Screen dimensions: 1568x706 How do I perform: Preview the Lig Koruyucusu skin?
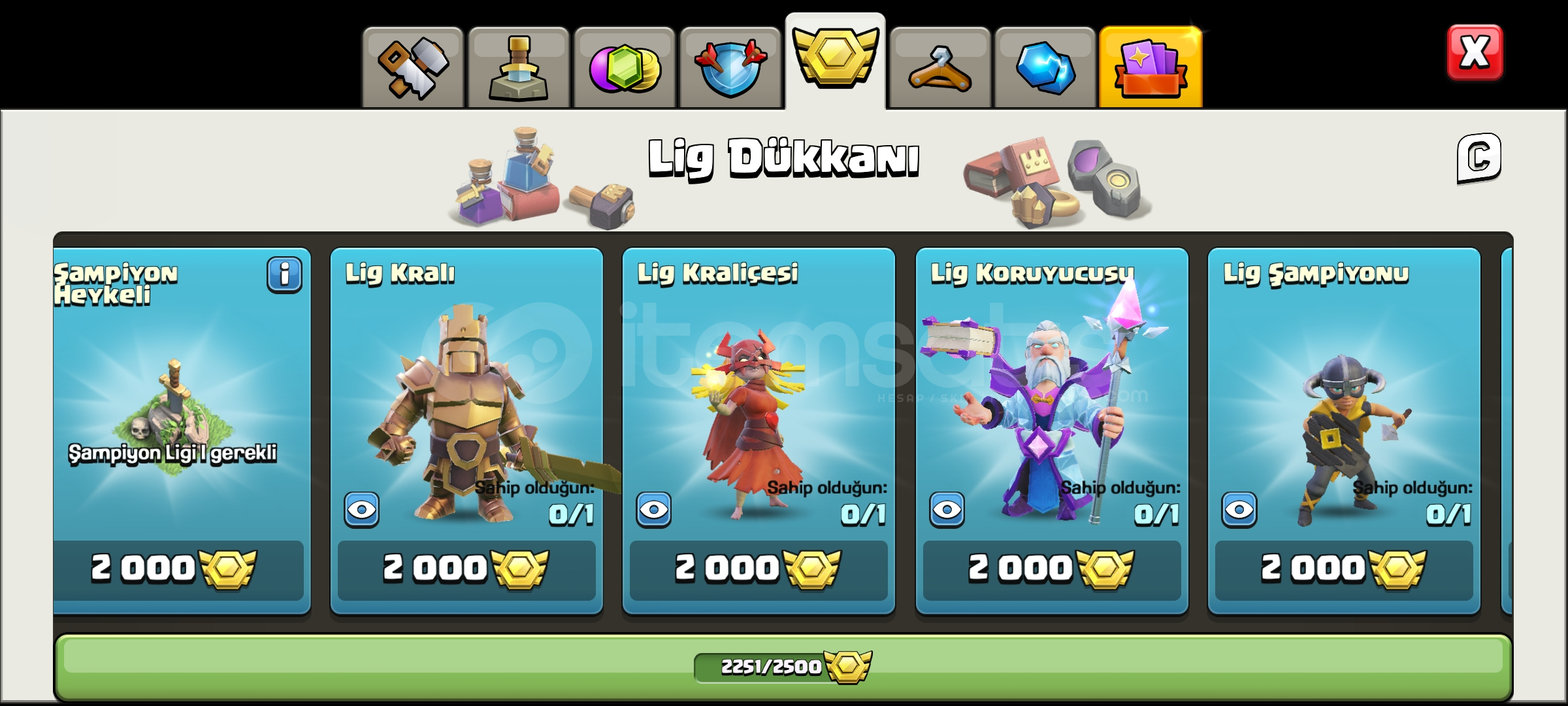(947, 510)
